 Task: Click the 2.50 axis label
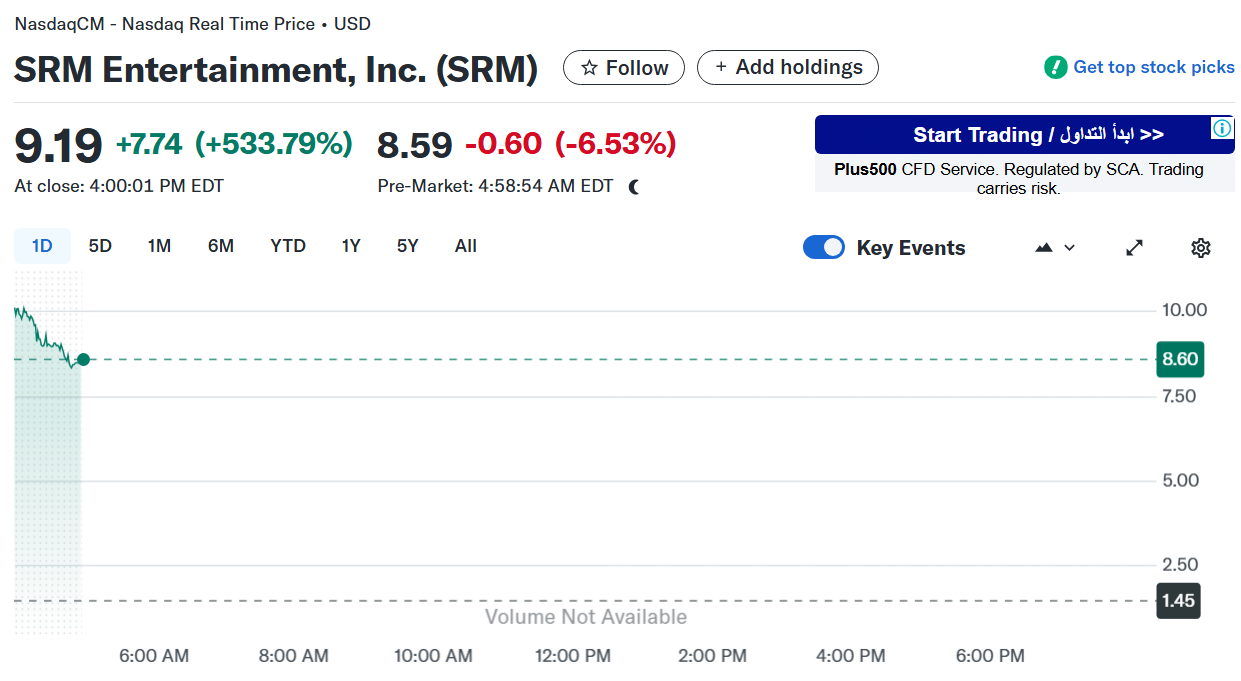pyautogui.click(x=1180, y=564)
